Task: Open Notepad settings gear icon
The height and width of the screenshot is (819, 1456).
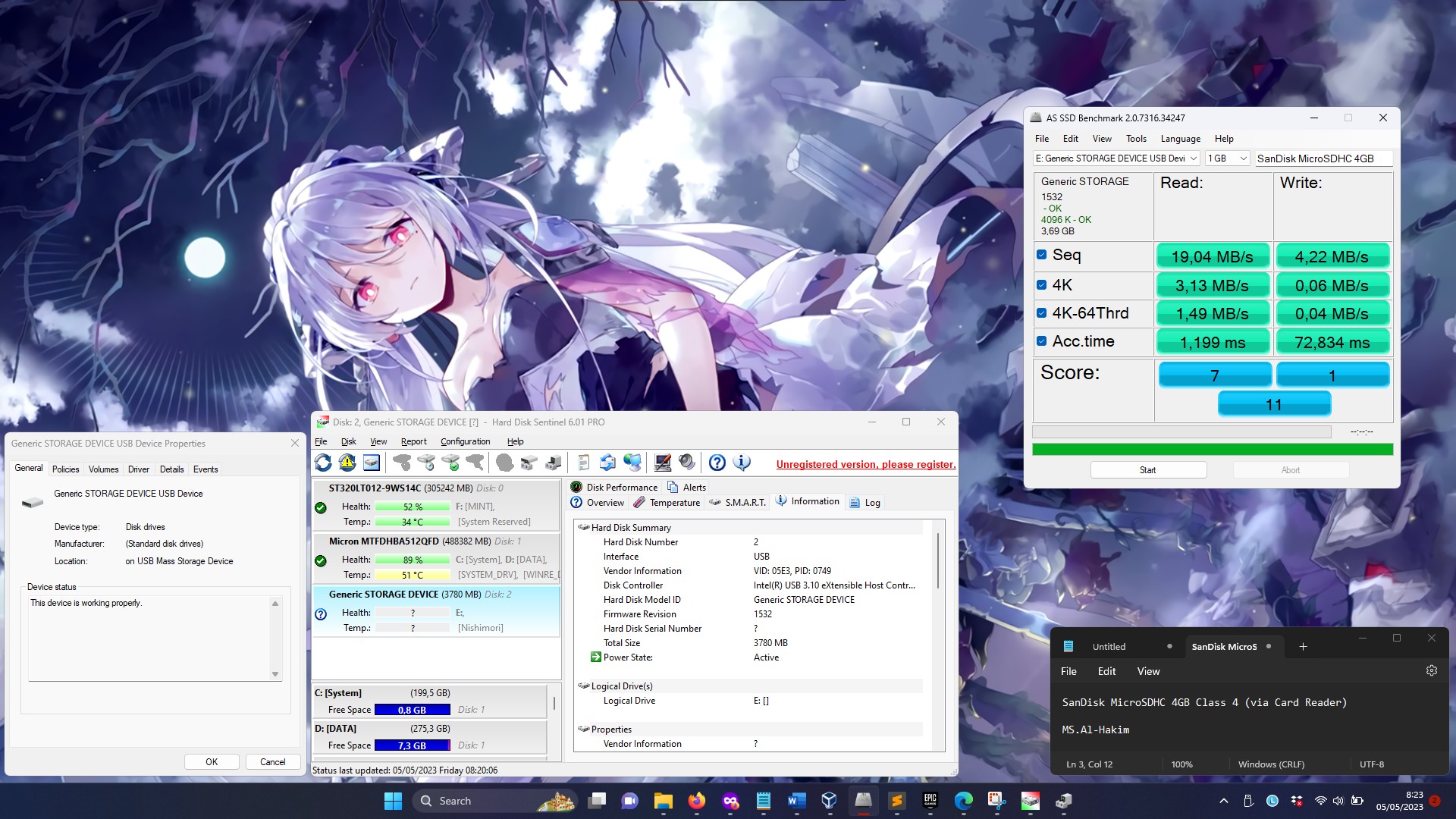Action: pyautogui.click(x=1432, y=670)
